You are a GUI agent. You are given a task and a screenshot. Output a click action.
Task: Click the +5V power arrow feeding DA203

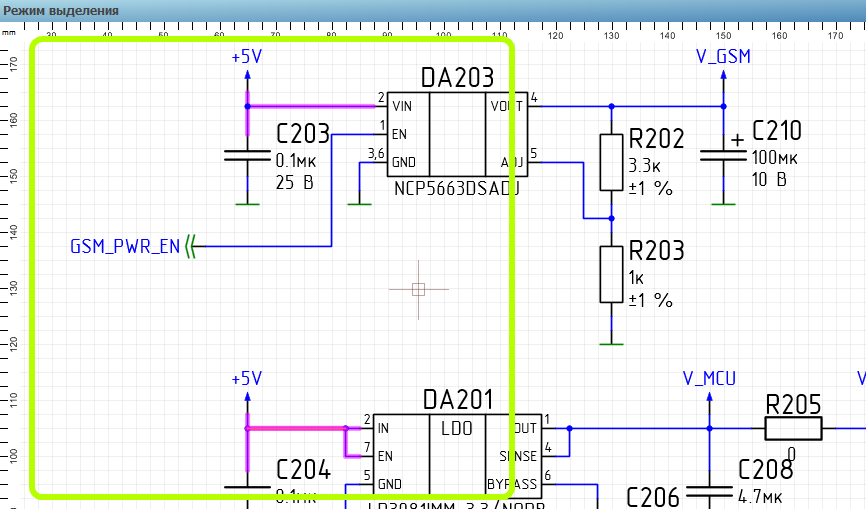click(247, 74)
